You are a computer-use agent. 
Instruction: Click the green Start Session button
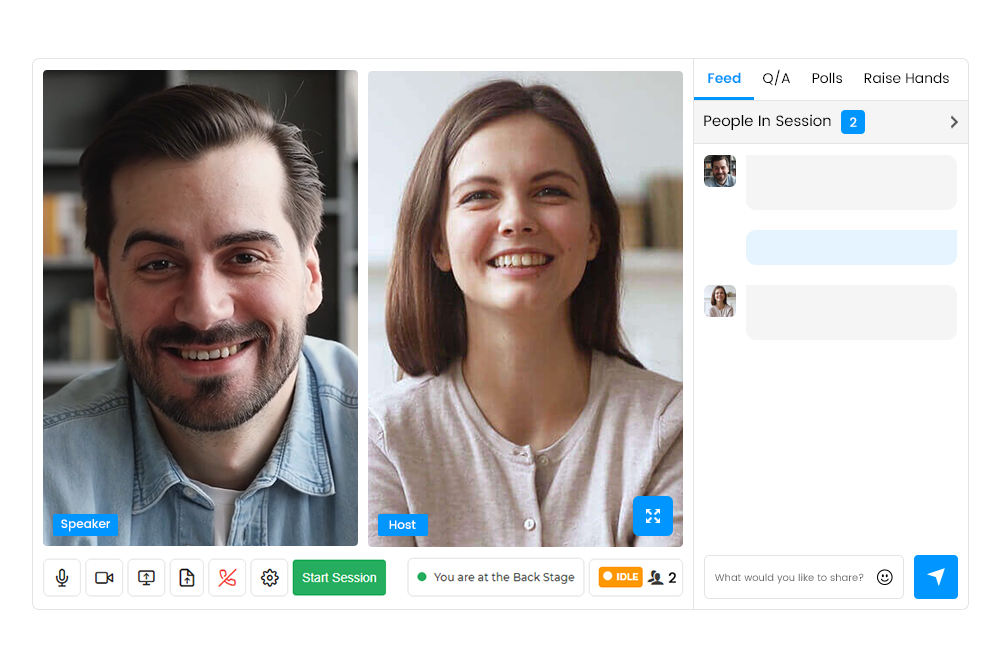point(339,578)
